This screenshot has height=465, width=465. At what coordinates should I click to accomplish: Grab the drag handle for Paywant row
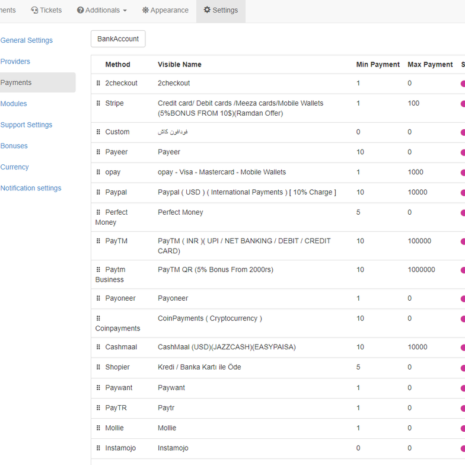98,388
